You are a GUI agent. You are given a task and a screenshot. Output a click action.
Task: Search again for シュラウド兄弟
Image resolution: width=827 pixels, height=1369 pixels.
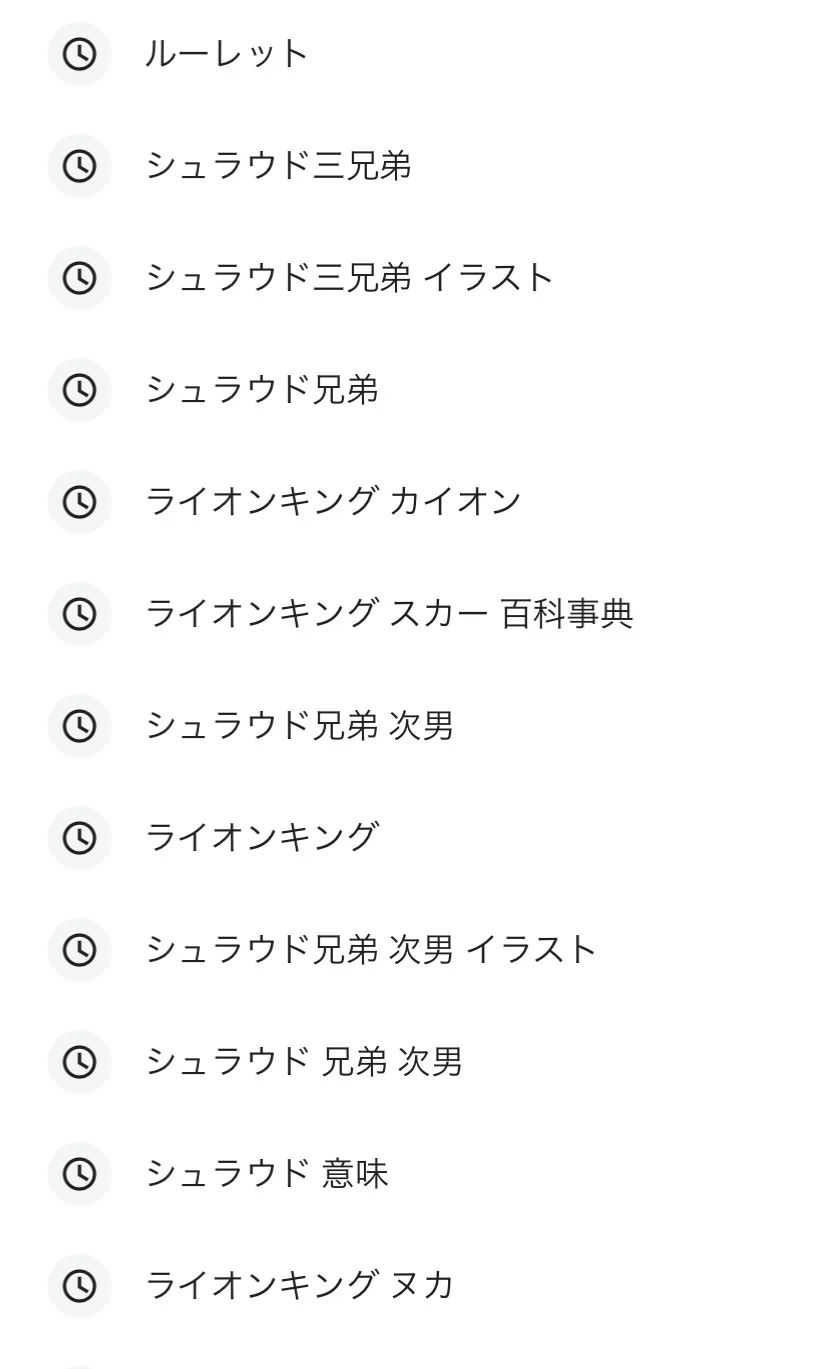(x=262, y=390)
